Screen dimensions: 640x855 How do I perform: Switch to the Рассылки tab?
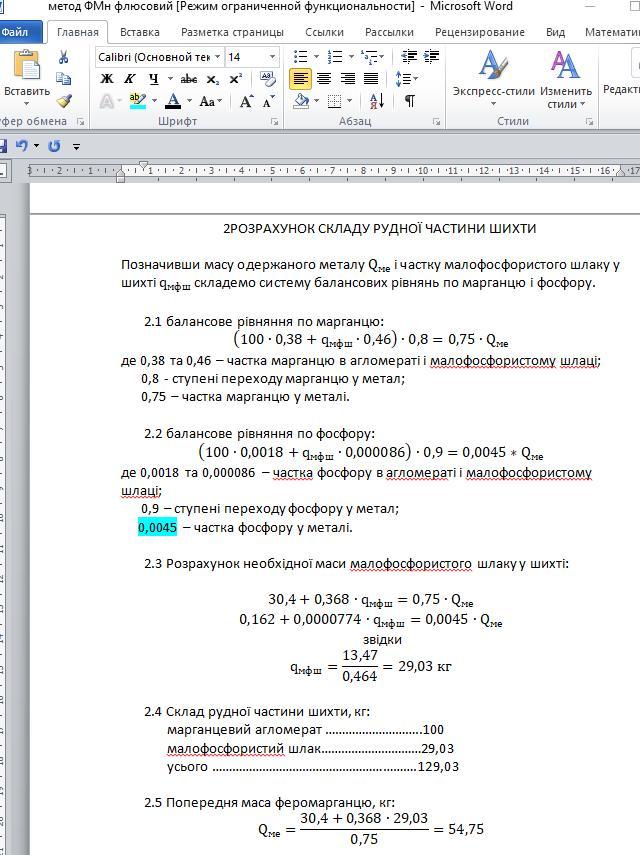(x=389, y=32)
